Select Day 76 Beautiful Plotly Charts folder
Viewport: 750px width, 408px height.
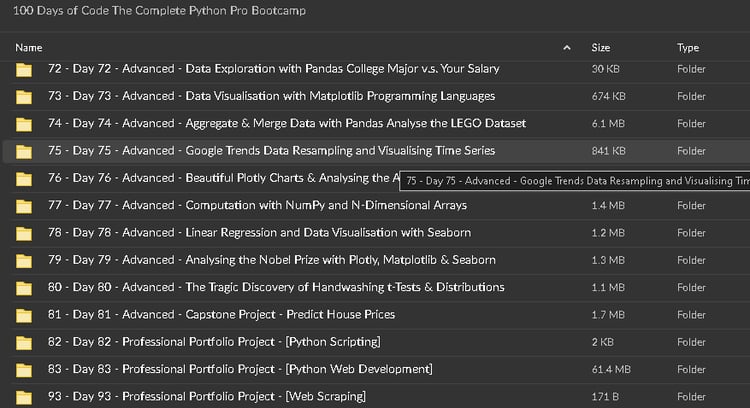point(220,178)
